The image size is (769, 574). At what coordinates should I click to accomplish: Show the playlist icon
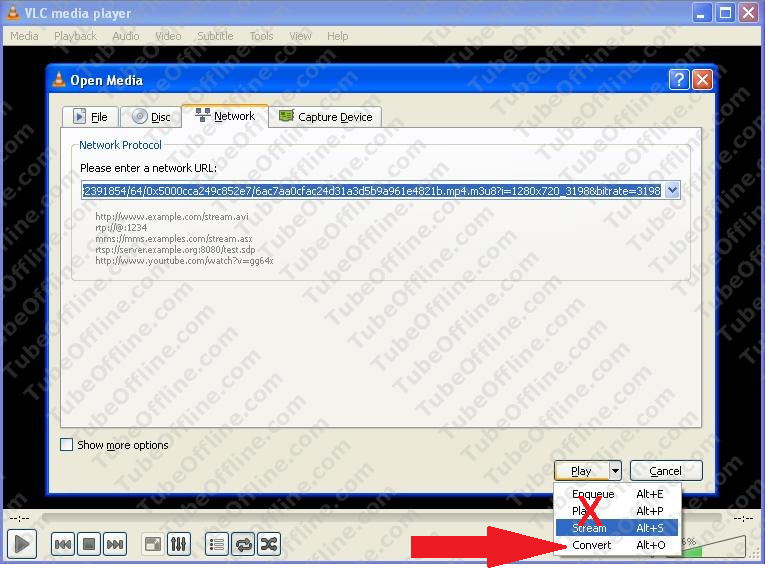click(216, 544)
